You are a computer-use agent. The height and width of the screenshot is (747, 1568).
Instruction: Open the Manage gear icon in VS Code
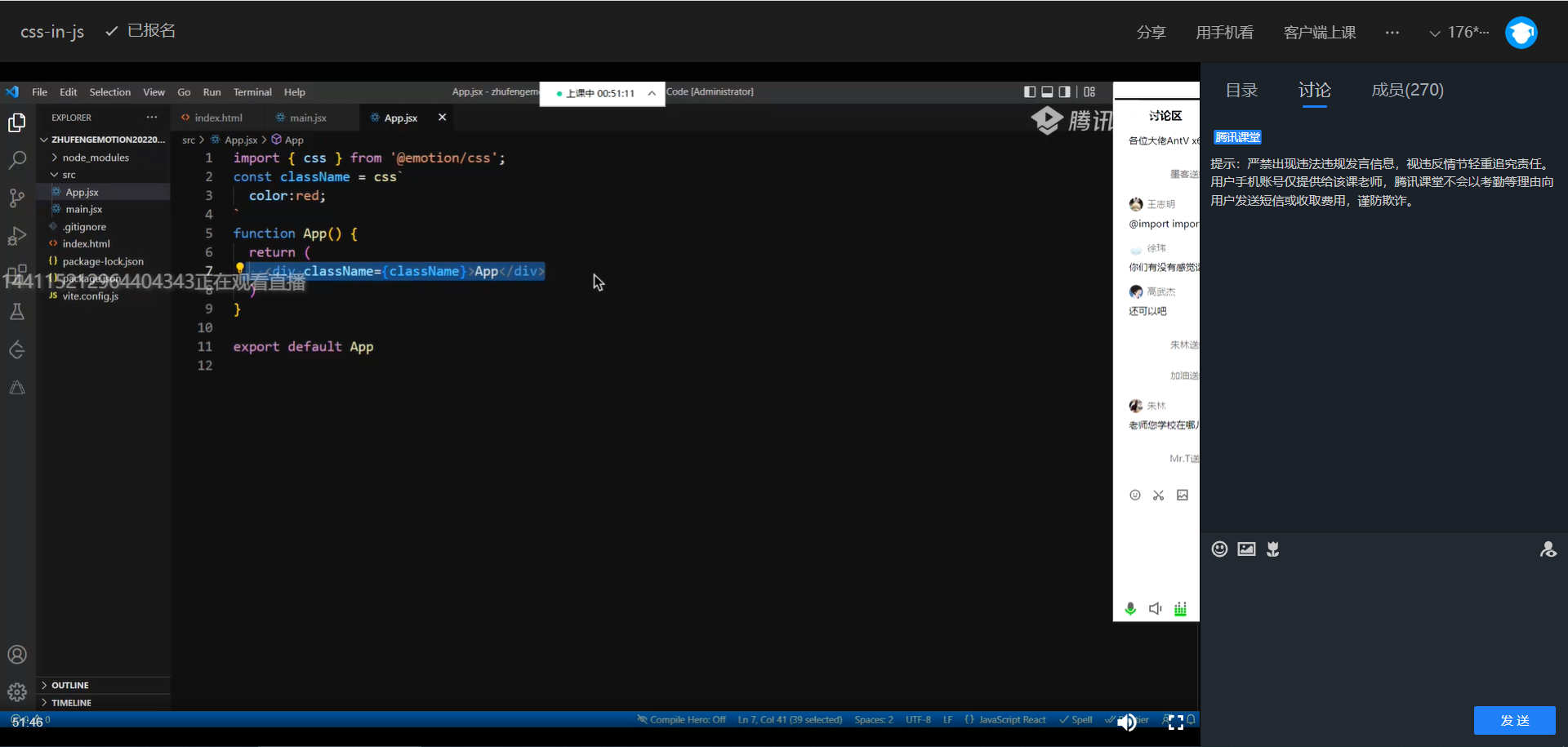tap(17, 692)
